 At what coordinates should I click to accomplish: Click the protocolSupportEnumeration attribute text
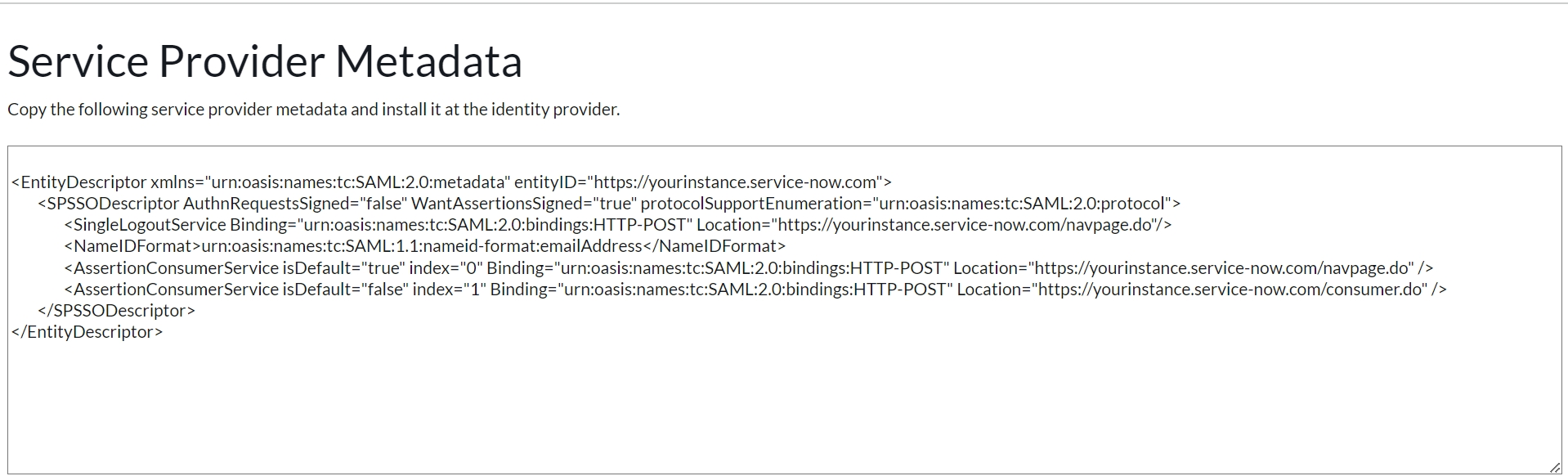(x=750, y=204)
